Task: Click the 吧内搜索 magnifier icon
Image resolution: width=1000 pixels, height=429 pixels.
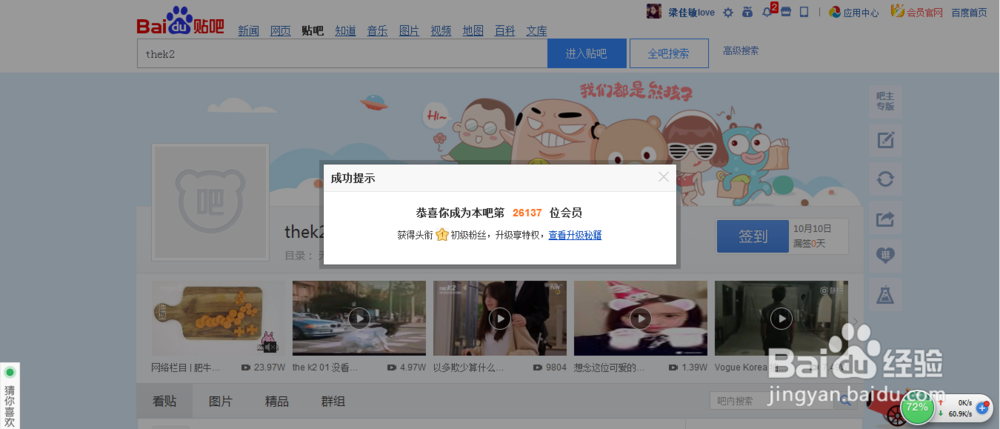Action: (846, 401)
